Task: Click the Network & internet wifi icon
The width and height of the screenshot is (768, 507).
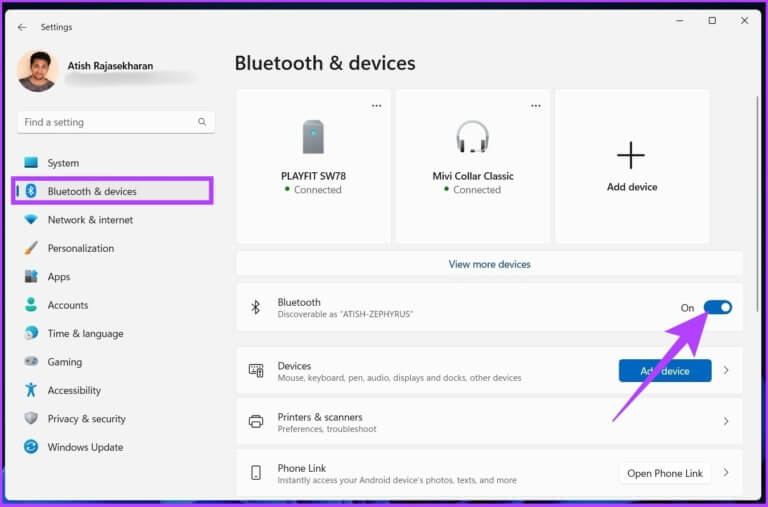Action: point(31,219)
